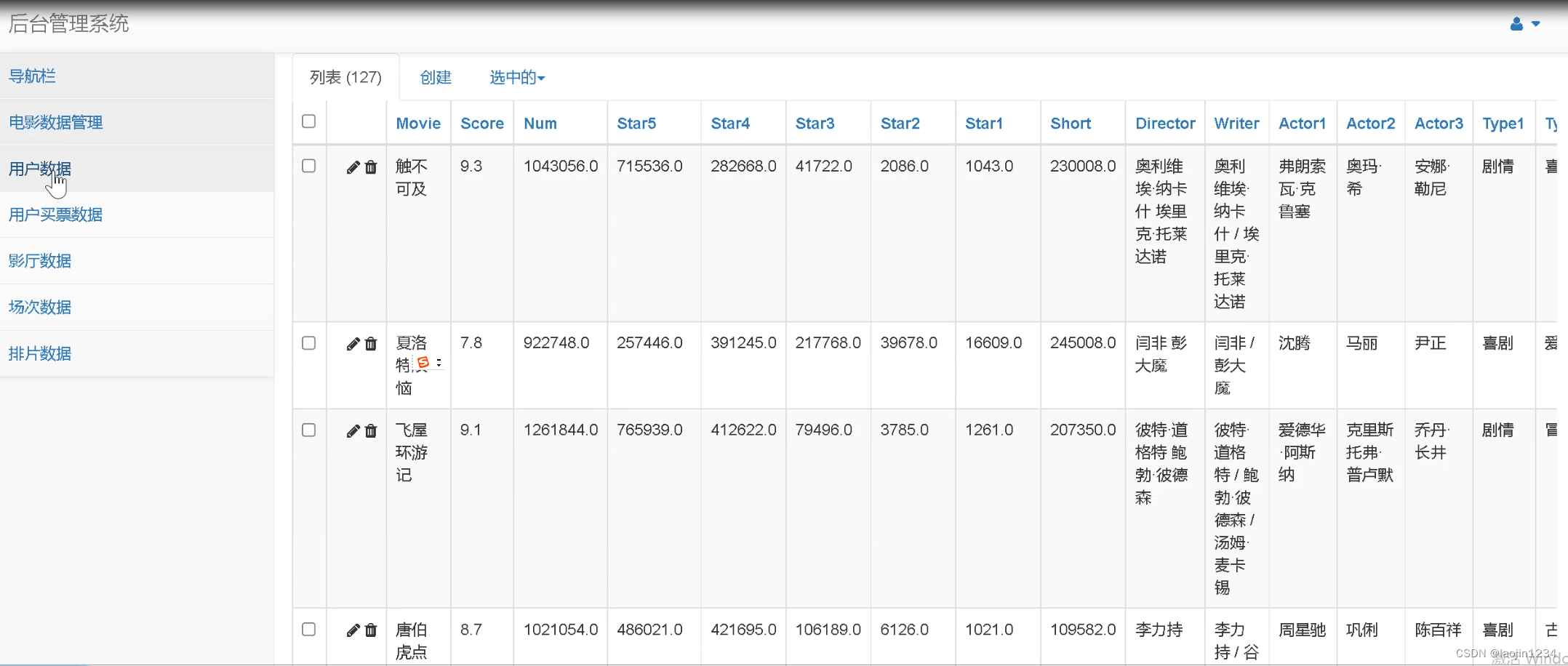Edit the 触不可及 row with pencil icon
This screenshot has height=666, width=1568.
(x=353, y=167)
